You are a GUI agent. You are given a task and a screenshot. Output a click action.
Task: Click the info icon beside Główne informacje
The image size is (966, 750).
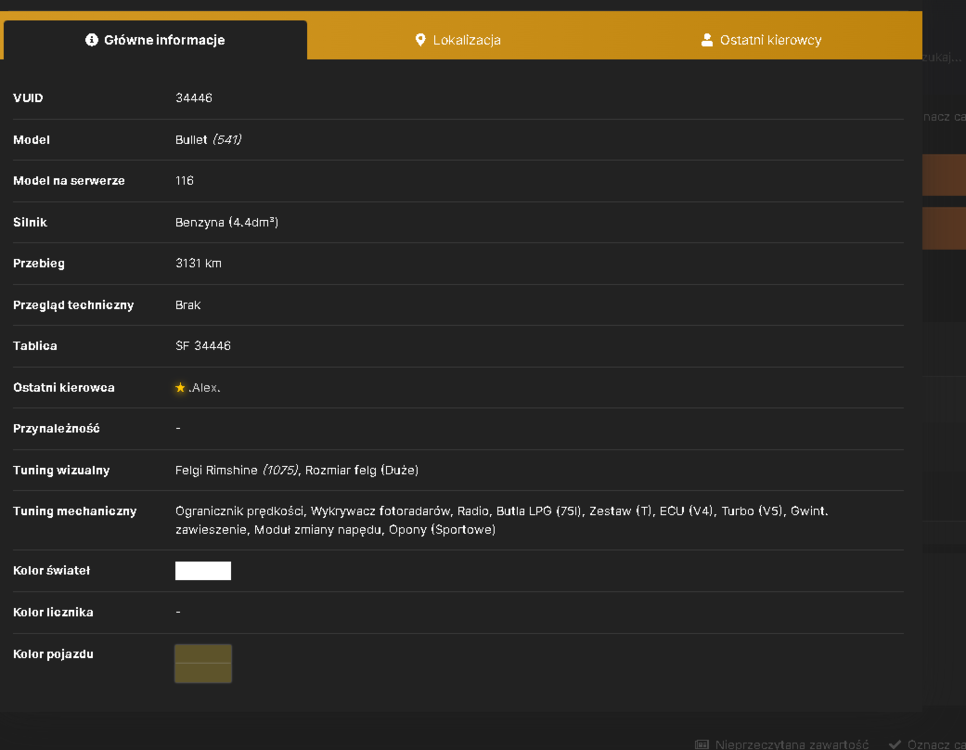[x=92, y=40]
